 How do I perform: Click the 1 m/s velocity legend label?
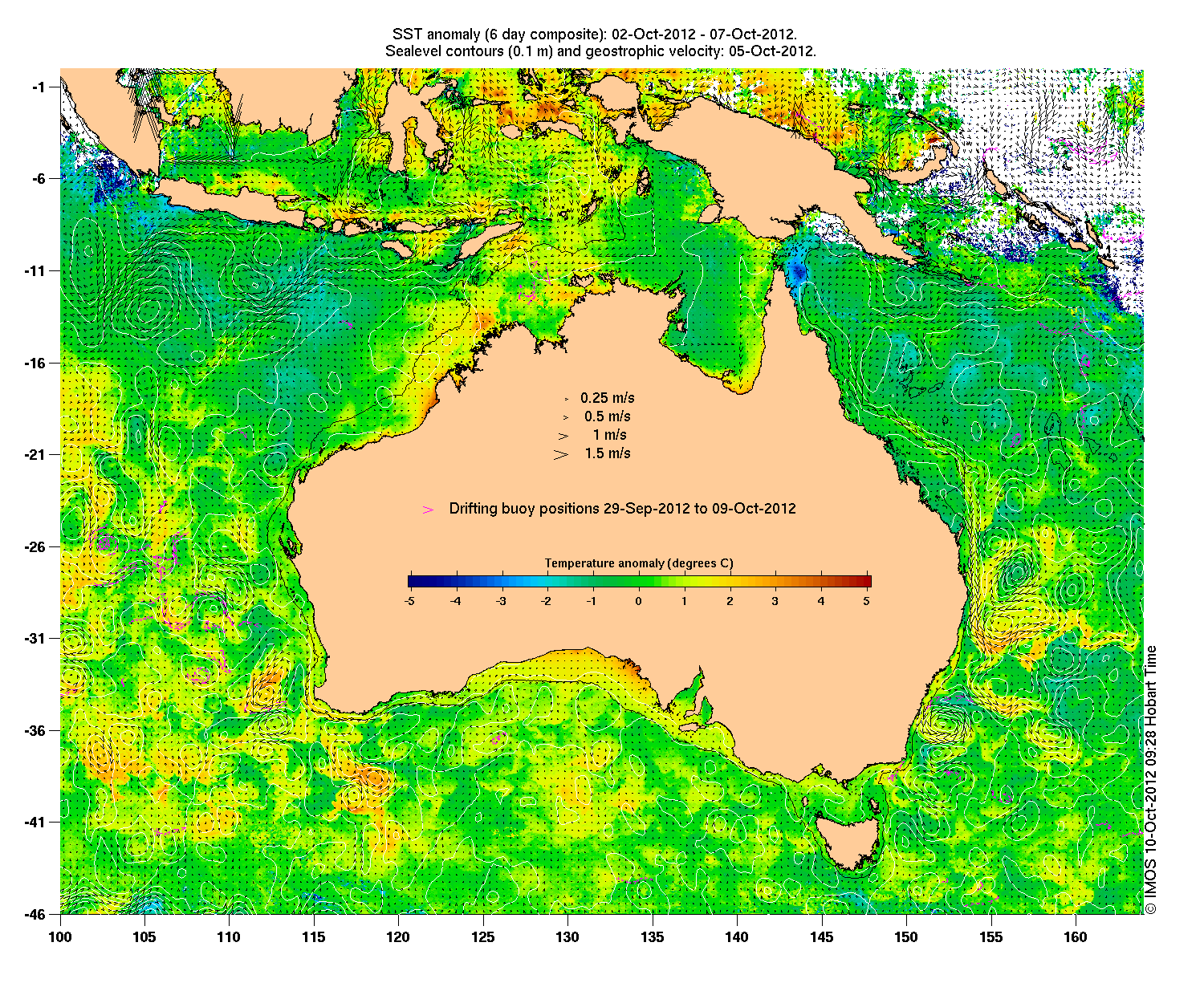point(610,435)
